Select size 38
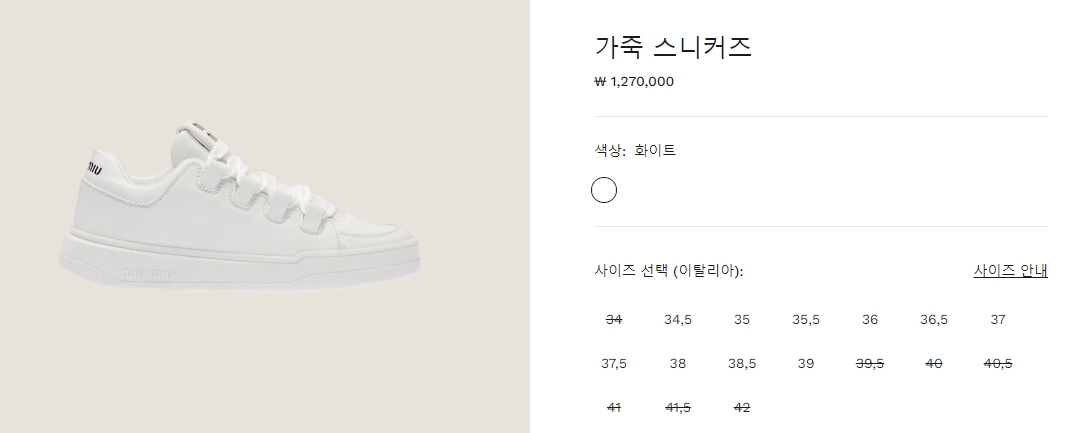 678,364
